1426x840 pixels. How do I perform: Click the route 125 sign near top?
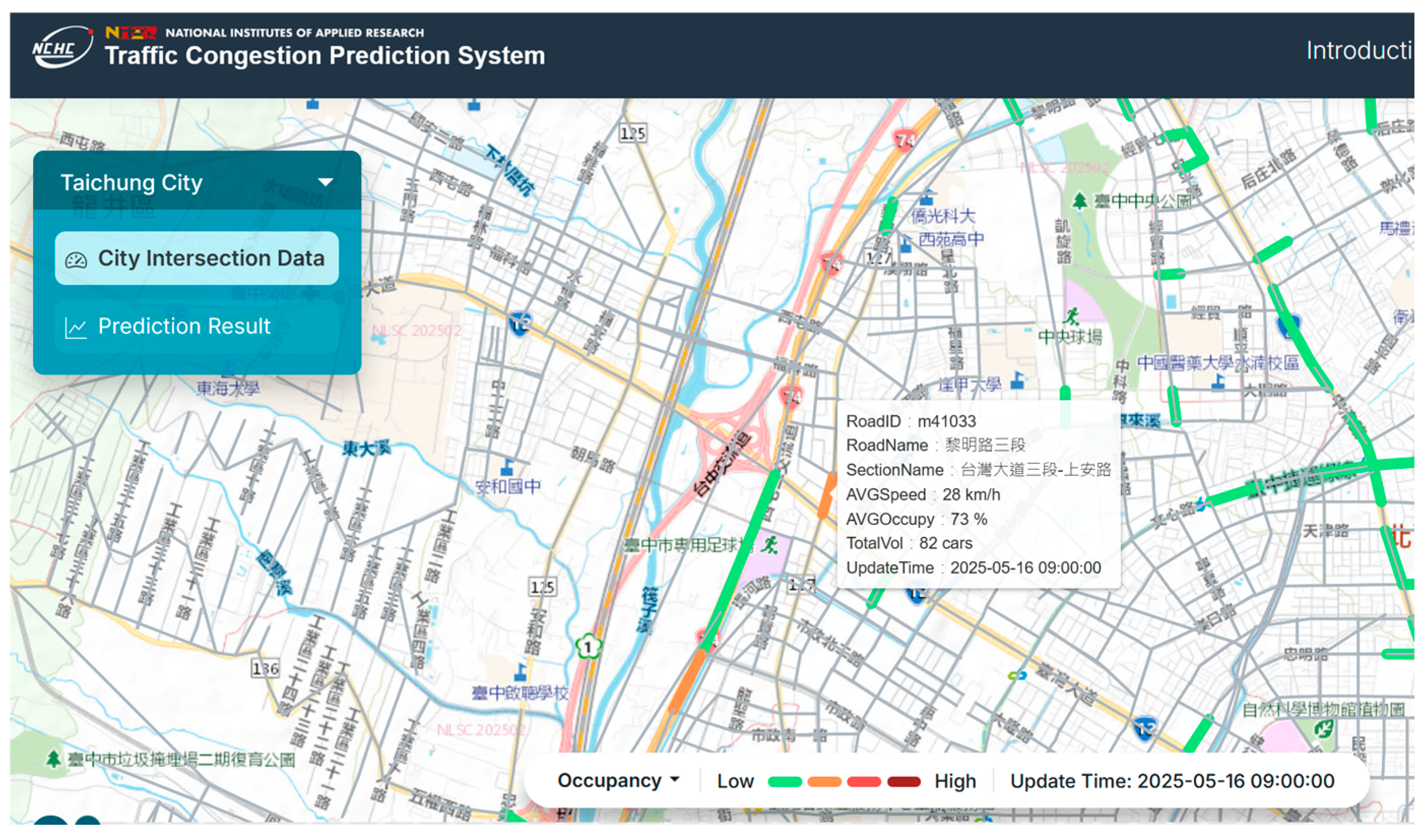633,134
